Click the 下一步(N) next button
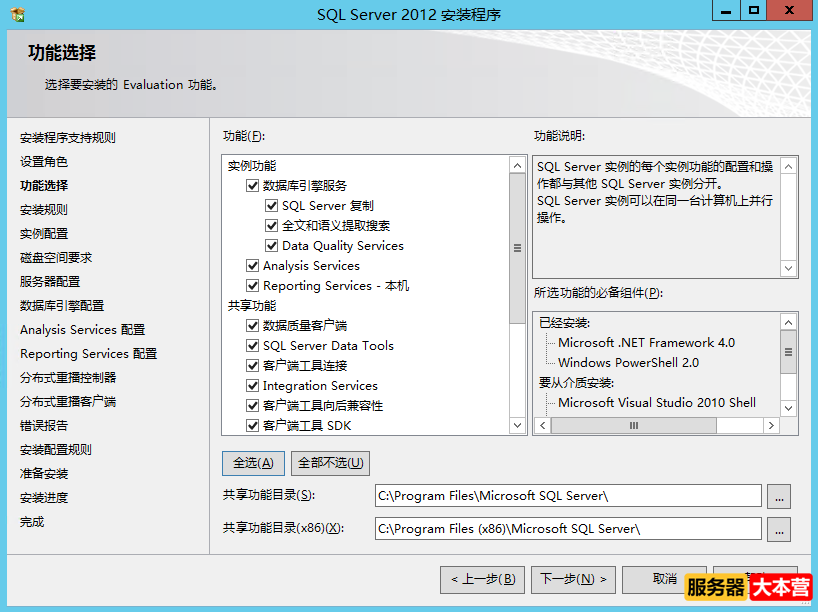Image resolution: width=818 pixels, height=612 pixels. pos(573,580)
